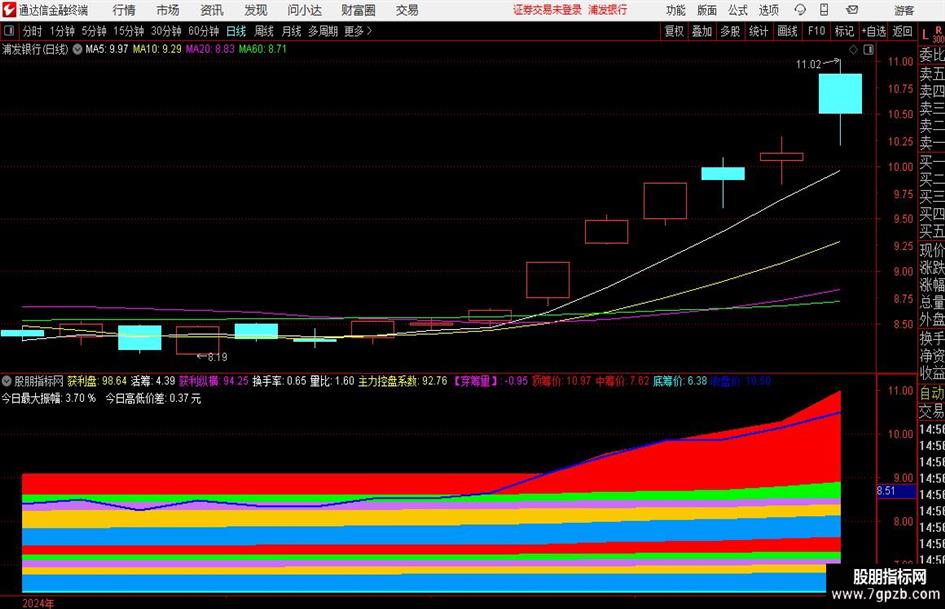Open the 市场 menu

168,10
